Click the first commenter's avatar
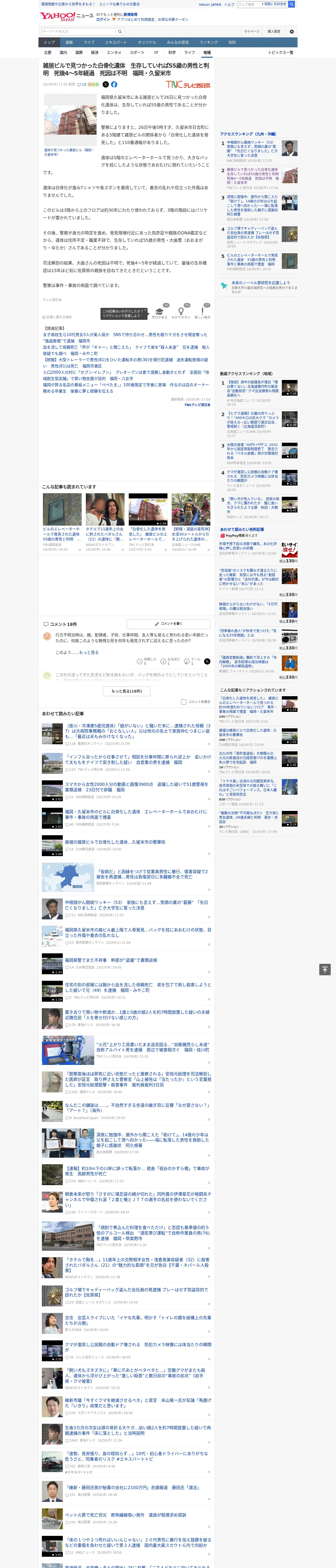This screenshot has height=1568, width=336. 47,636
